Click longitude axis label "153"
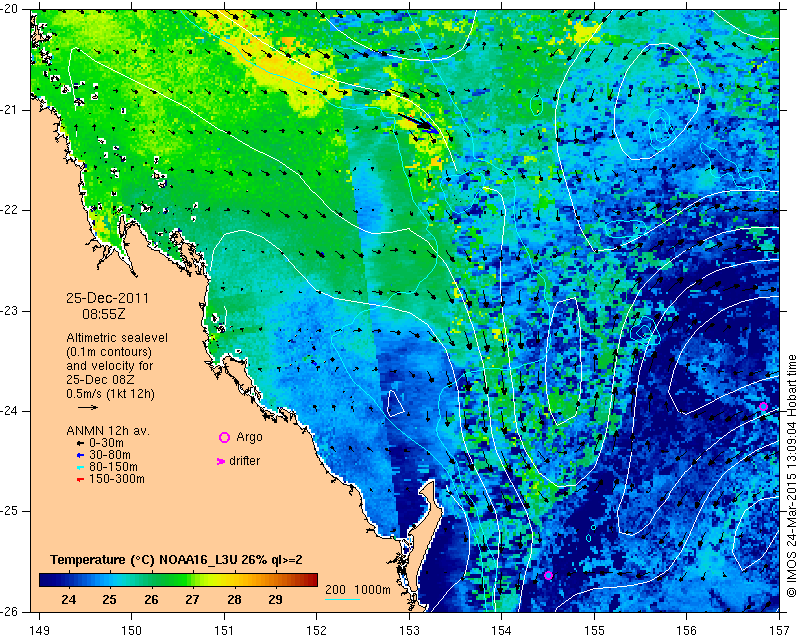 tap(409, 631)
